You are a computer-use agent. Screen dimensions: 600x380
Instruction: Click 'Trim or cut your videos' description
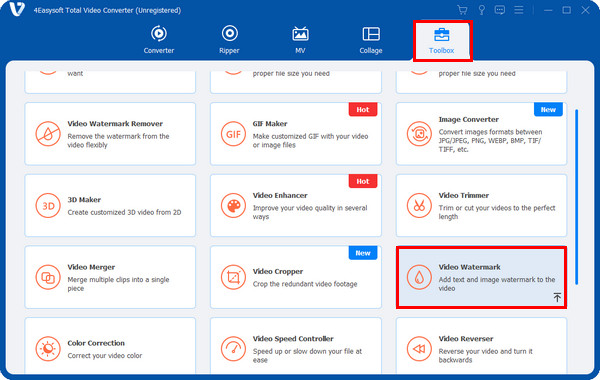click(497, 212)
